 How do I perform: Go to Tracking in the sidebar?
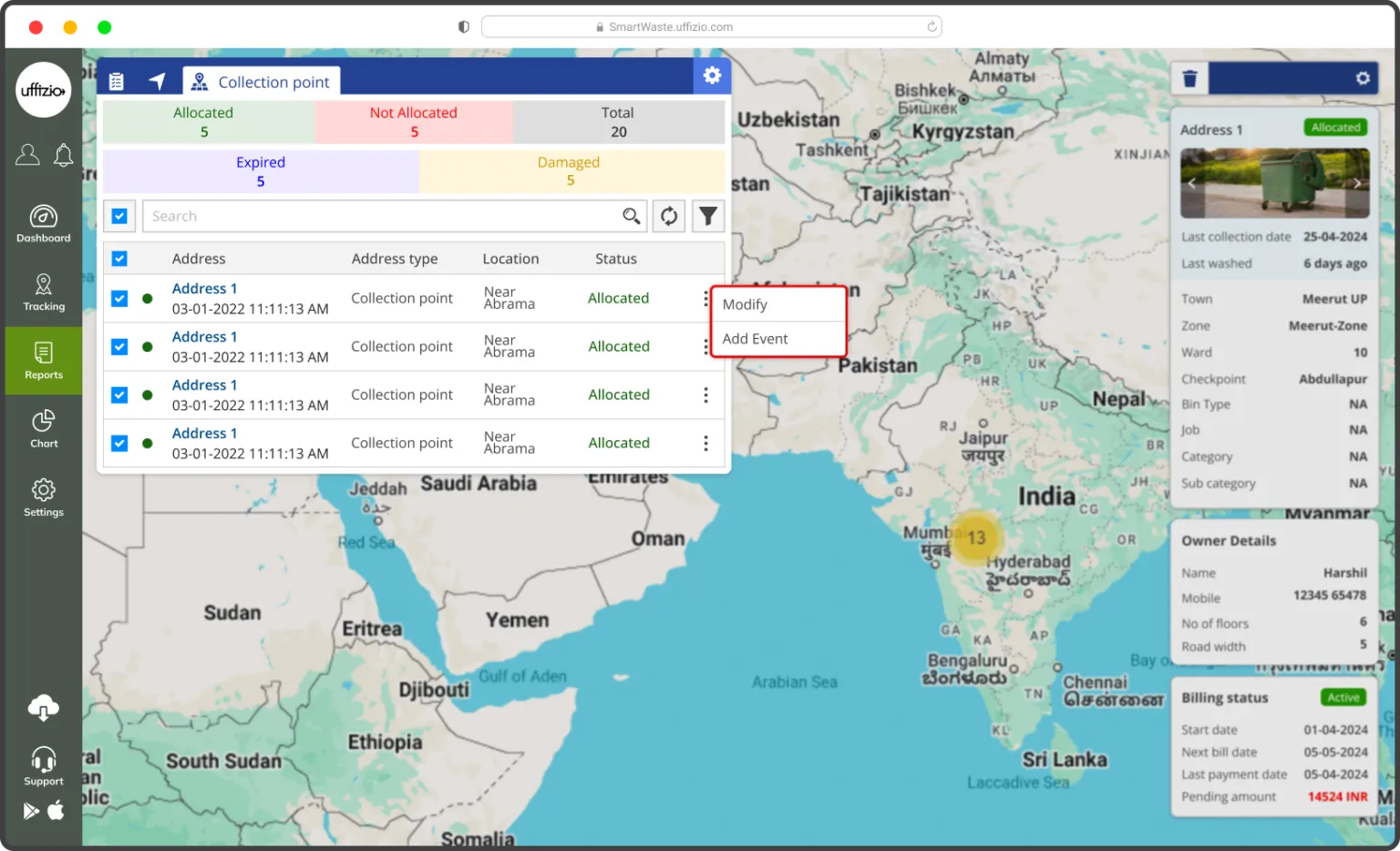click(x=43, y=292)
